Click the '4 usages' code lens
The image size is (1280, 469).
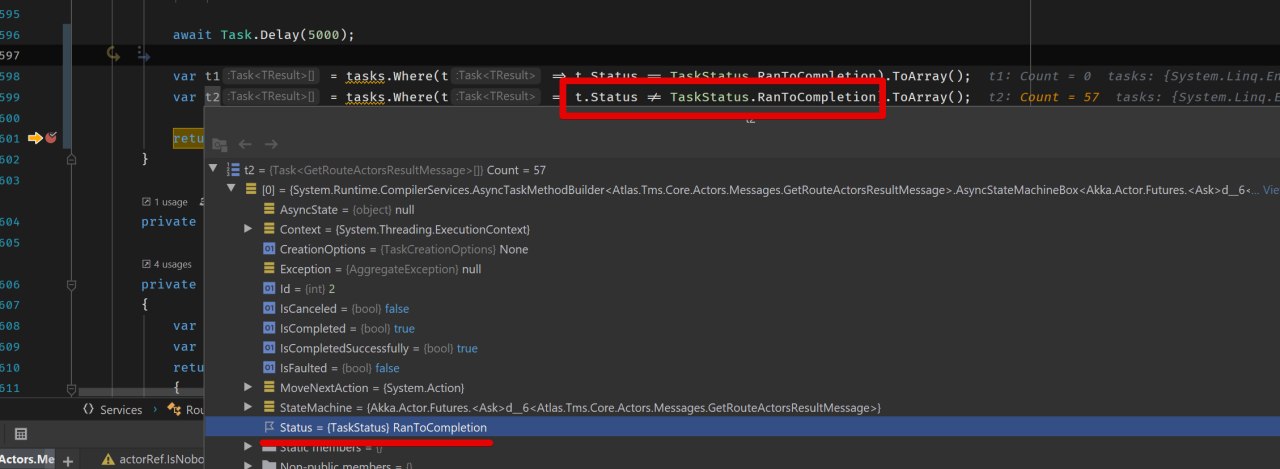166,264
